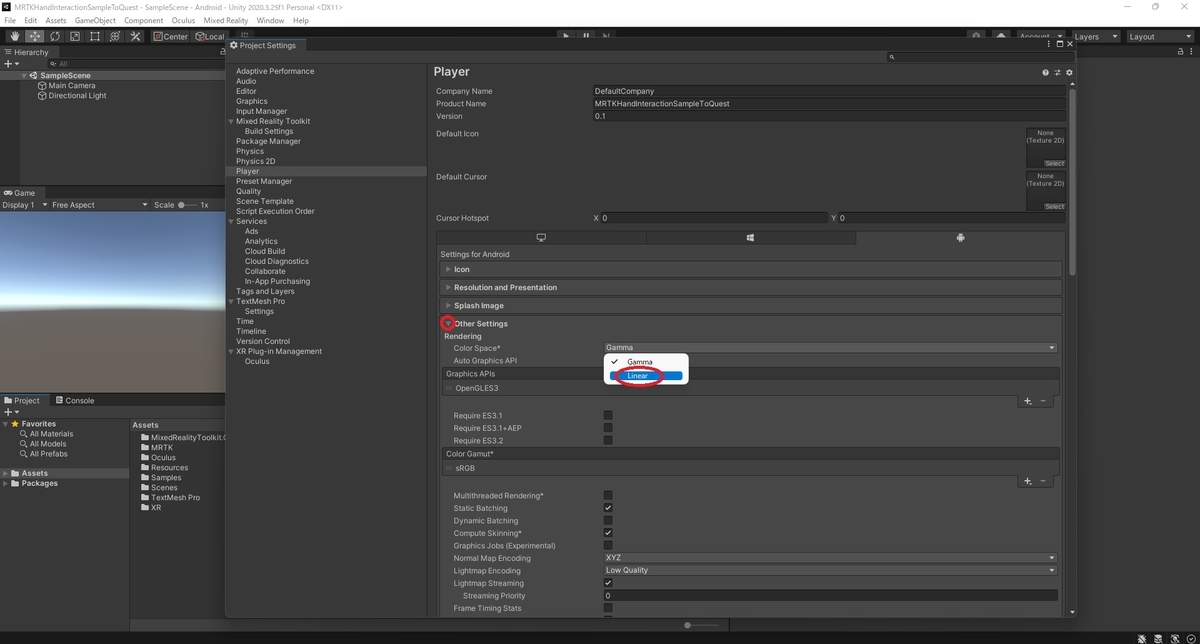Screen dimensions: 1200x644
Task: Expand the Splash Image section
Action: (751, 306)
